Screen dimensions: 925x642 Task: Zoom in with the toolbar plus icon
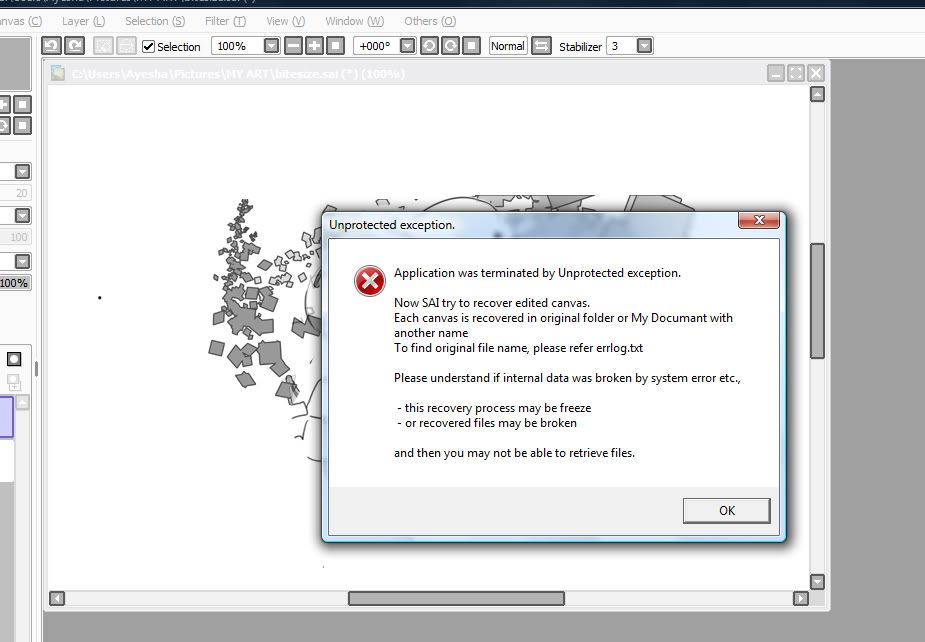point(314,46)
